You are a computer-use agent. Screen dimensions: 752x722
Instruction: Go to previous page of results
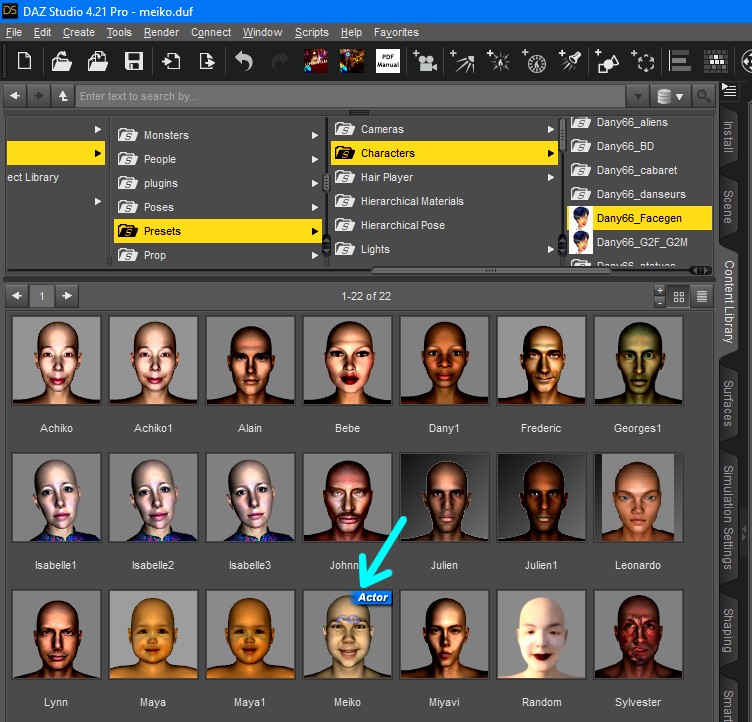click(17, 296)
